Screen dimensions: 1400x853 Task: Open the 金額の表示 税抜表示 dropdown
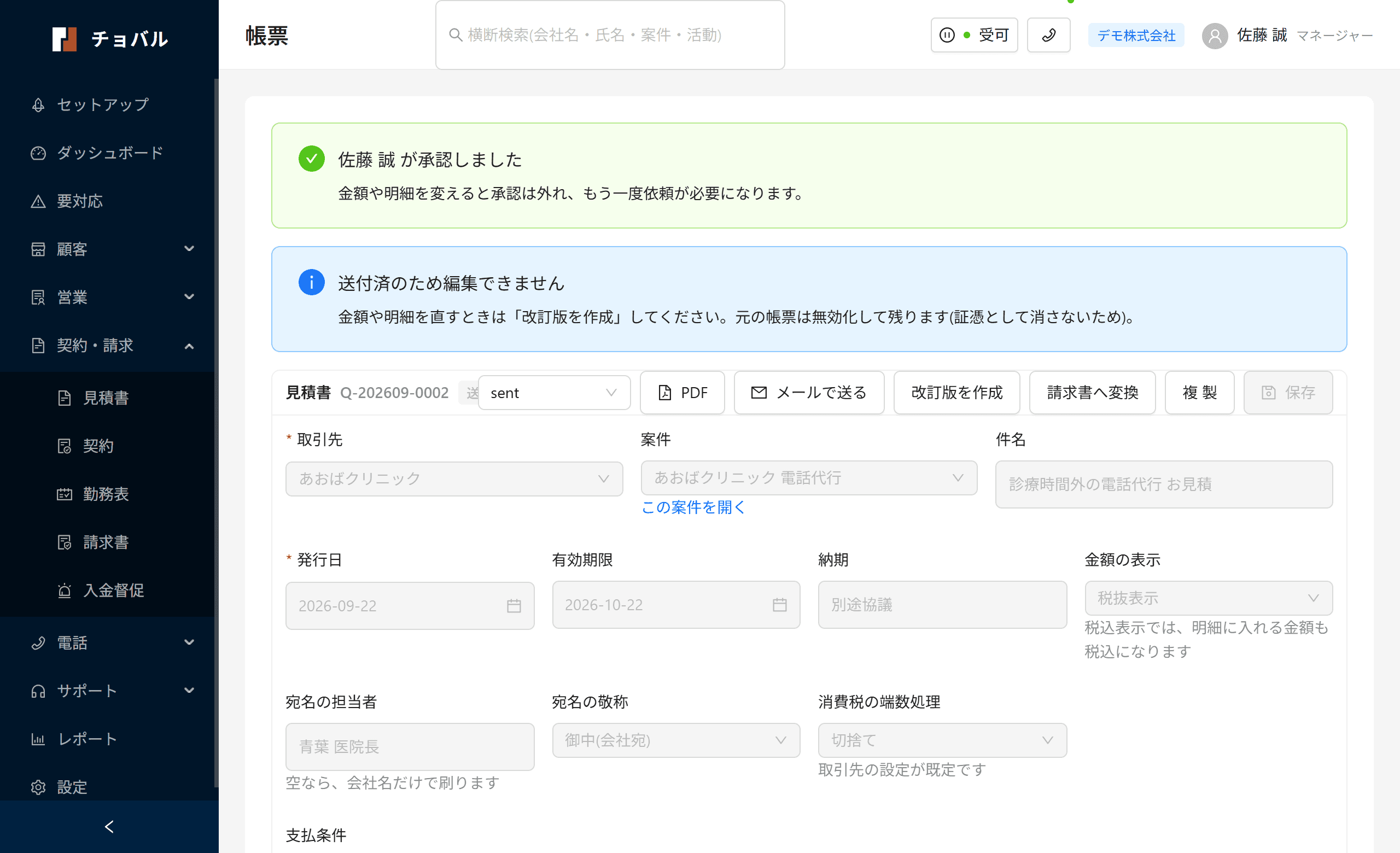(1209, 598)
